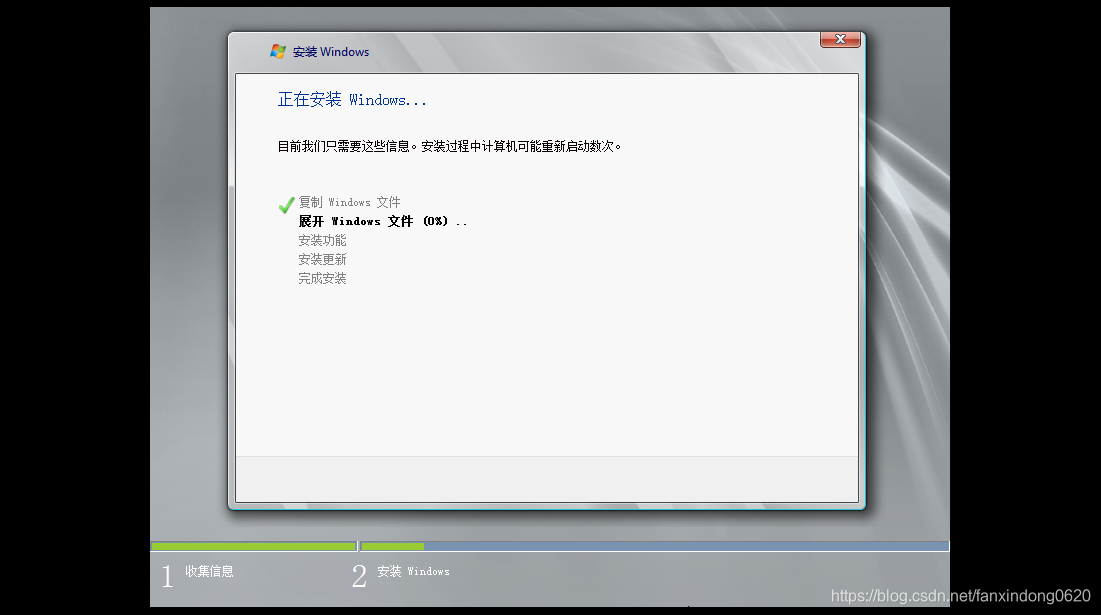
Task: Click the stage 1 收集信息 label
Action: 209,571
